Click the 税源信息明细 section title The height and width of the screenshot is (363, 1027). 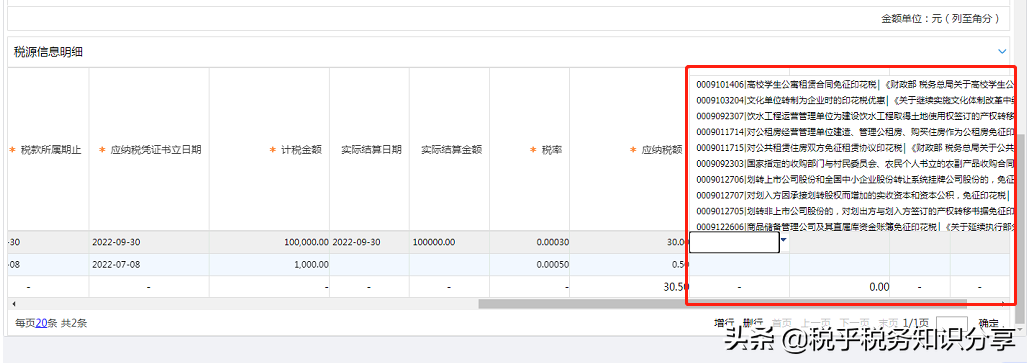tap(48, 52)
